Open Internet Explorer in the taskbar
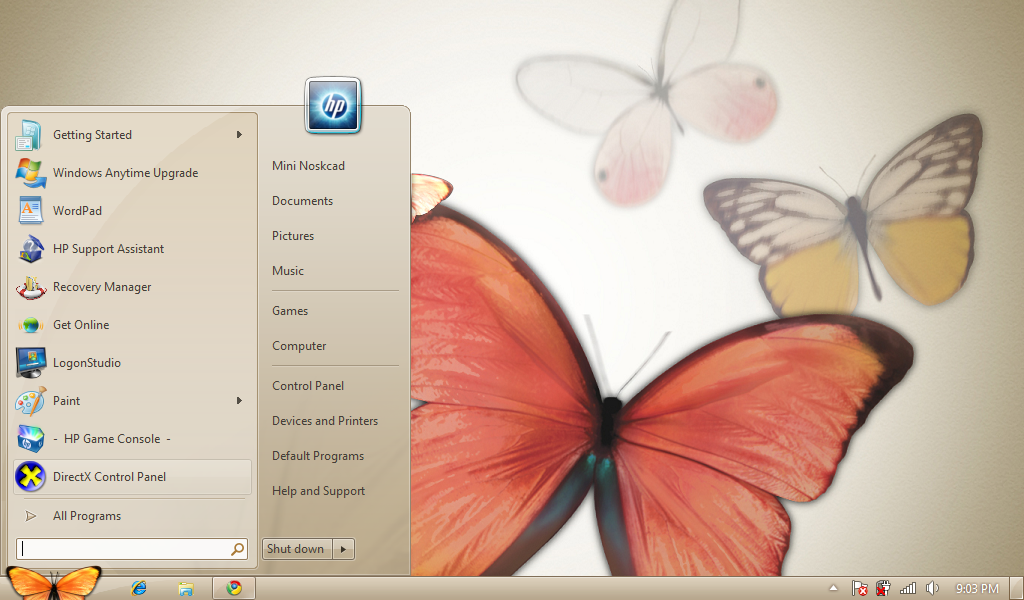The height and width of the screenshot is (600, 1024). (140, 588)
